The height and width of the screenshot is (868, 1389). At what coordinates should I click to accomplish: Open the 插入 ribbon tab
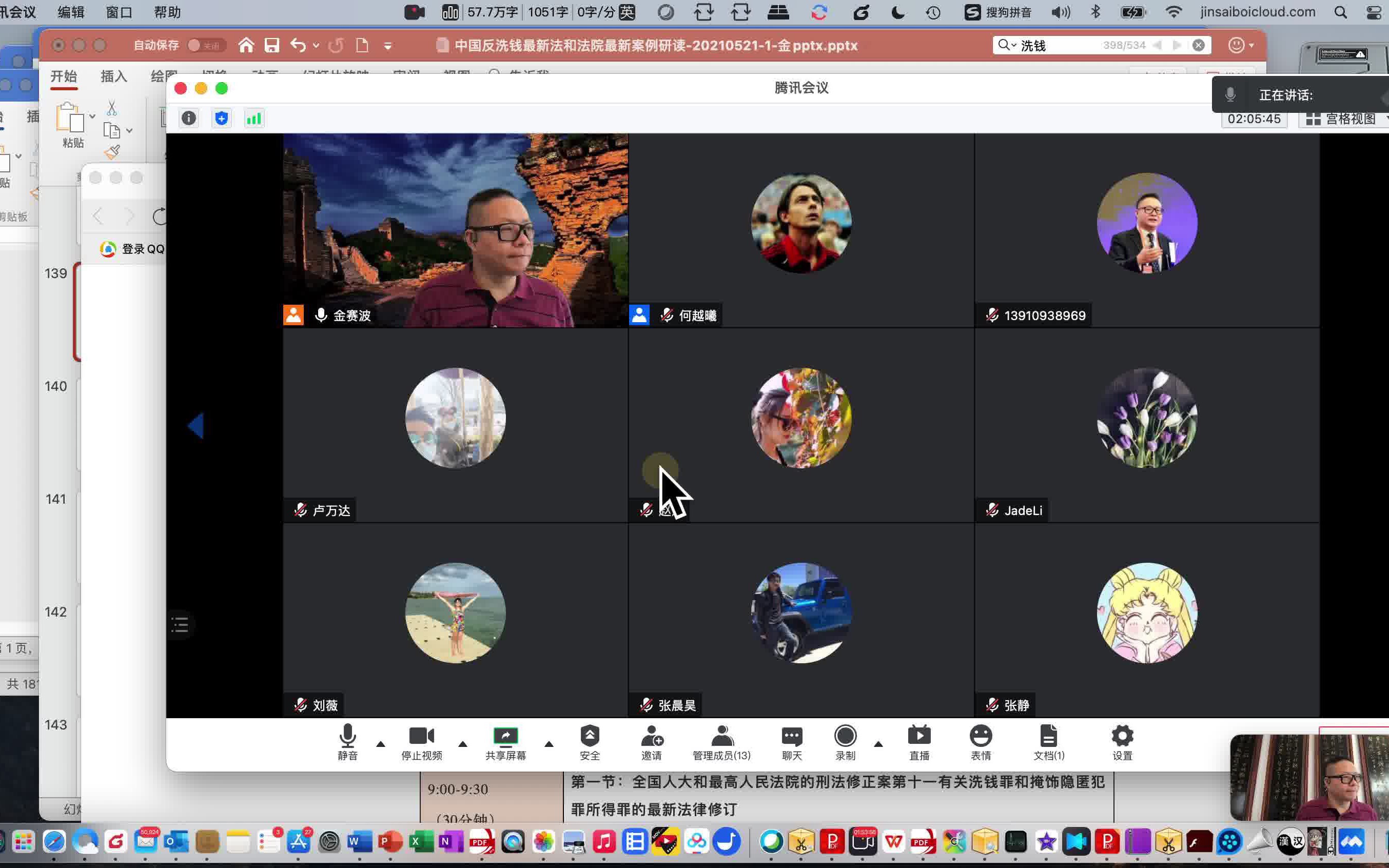114,76
